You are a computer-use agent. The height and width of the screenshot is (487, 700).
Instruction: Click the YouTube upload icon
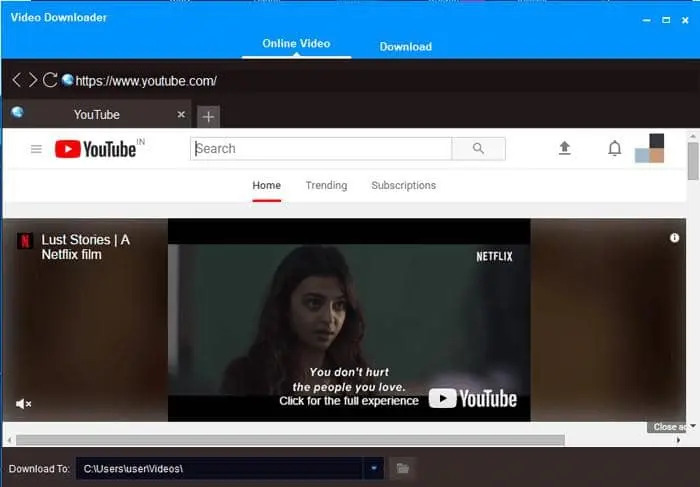coord(564,148)
